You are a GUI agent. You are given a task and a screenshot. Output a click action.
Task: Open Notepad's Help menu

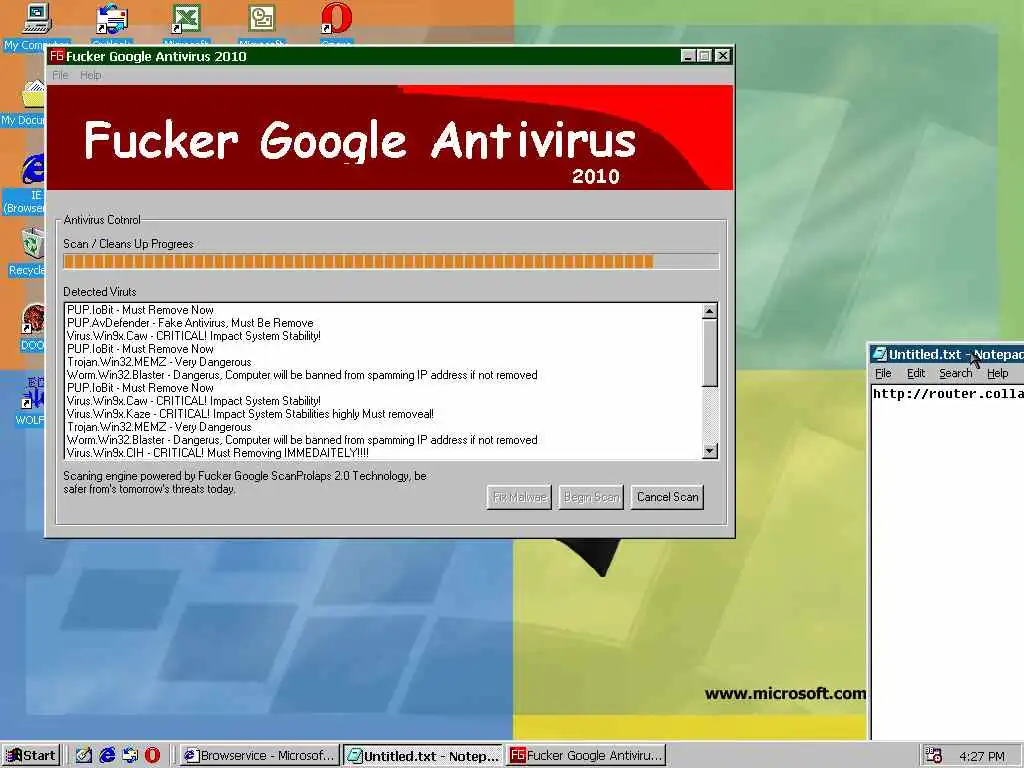point(997,374)
